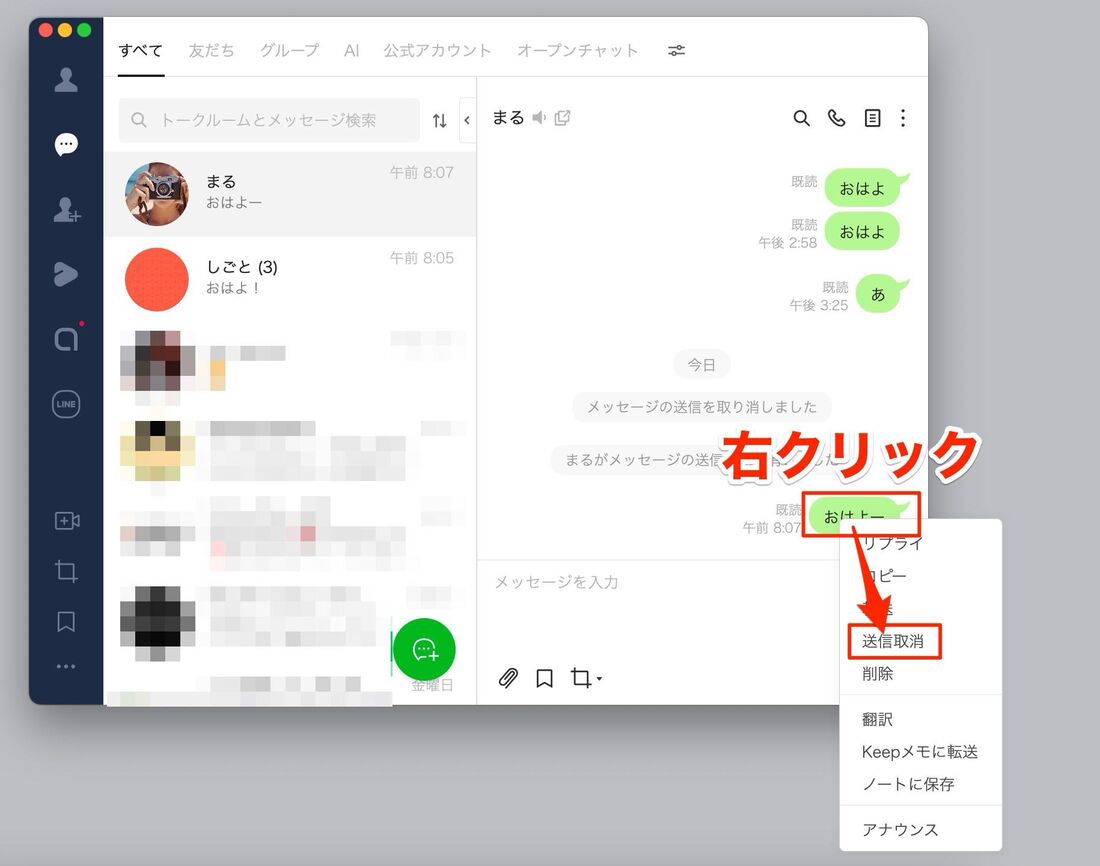Screen dimensions: 1100x866
Task: Open the LINE VOOM sidebar icon
Action: [66, 274]
